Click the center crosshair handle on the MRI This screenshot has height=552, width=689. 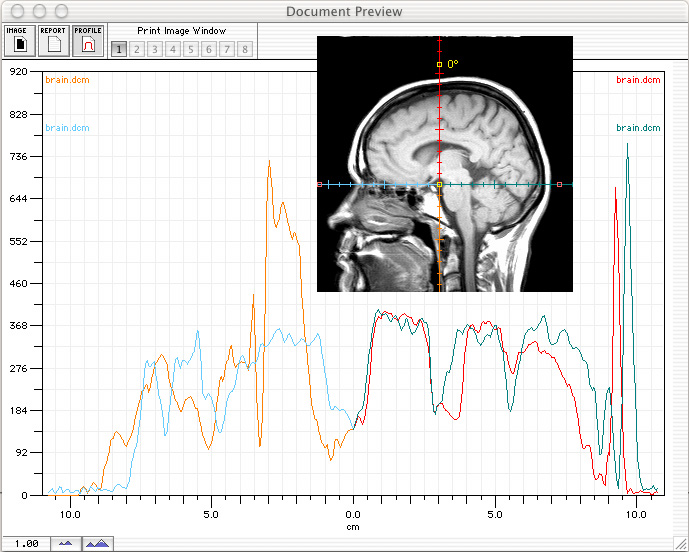pyautogui.click(x=439, y=184)
